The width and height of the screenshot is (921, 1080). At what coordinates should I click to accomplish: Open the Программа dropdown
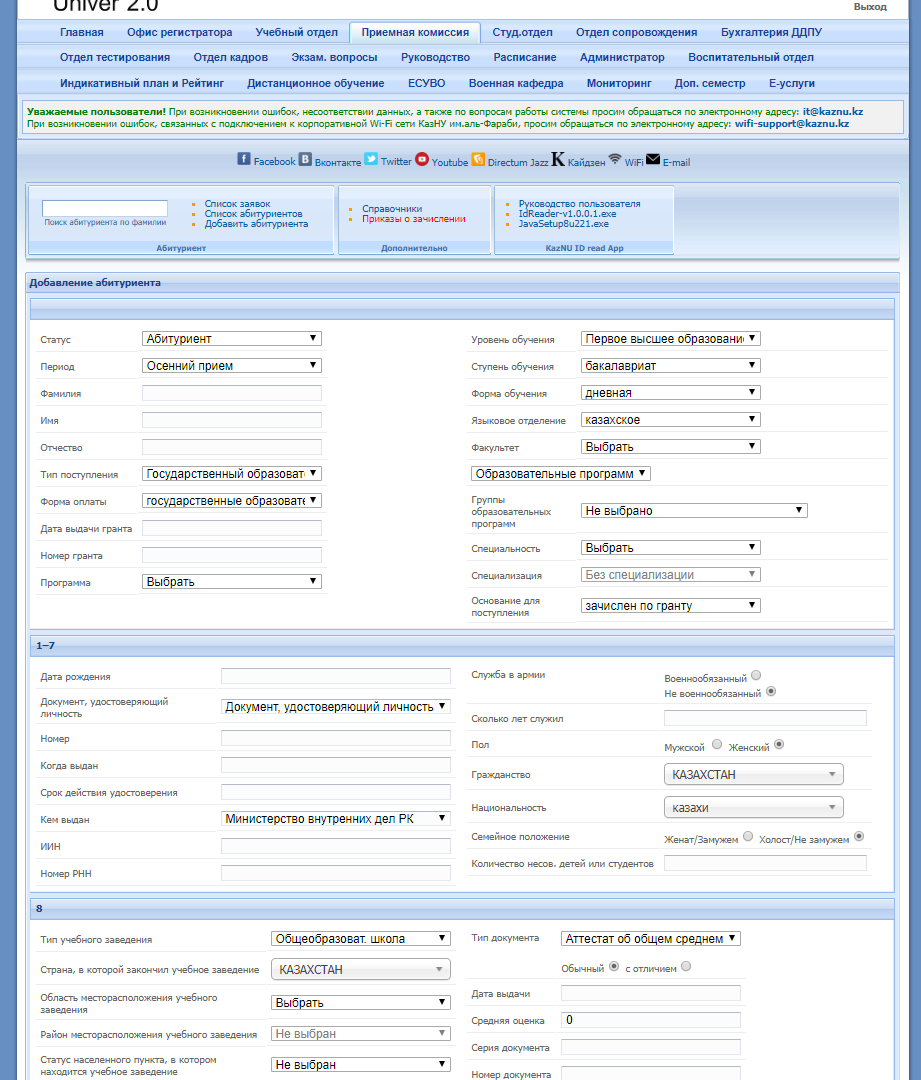[231, 581]
